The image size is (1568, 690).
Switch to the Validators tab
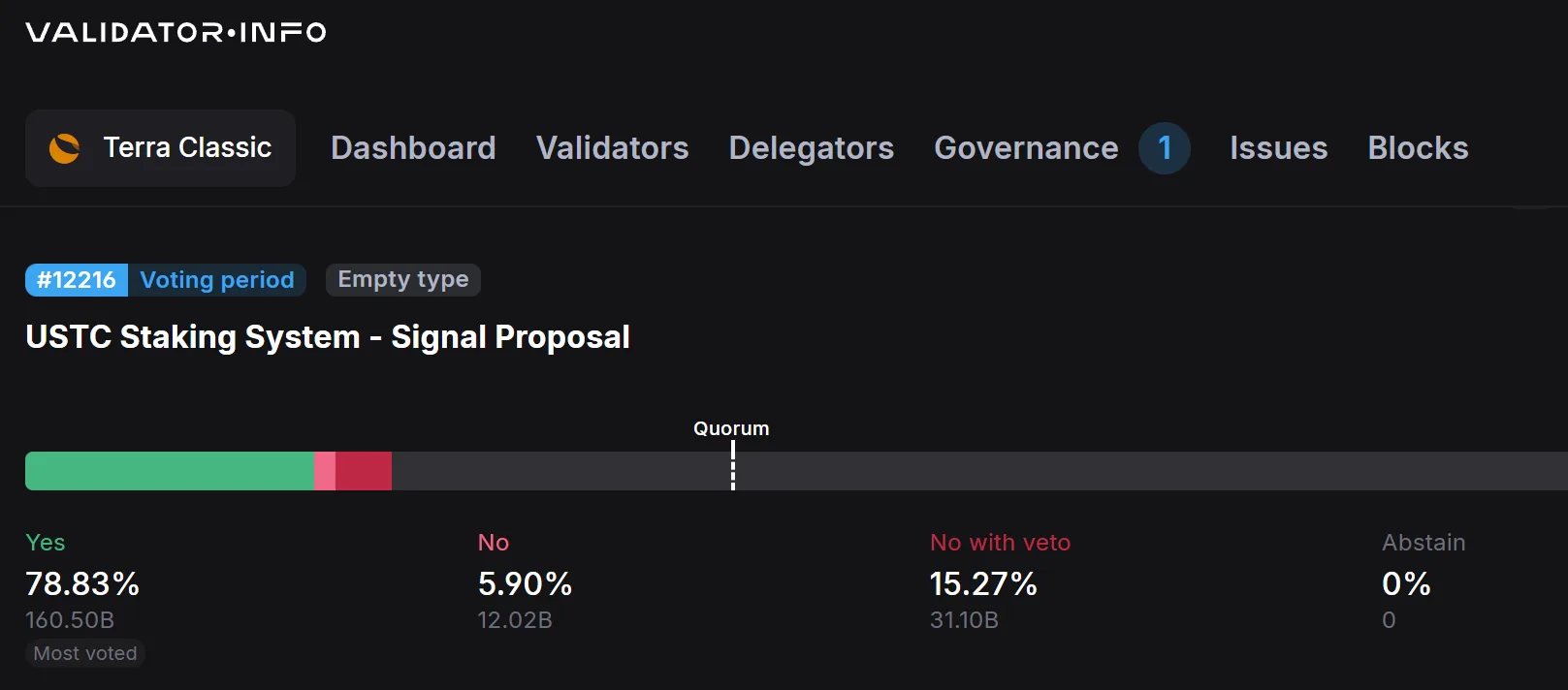pyautogui.click(x=612, y=148)
